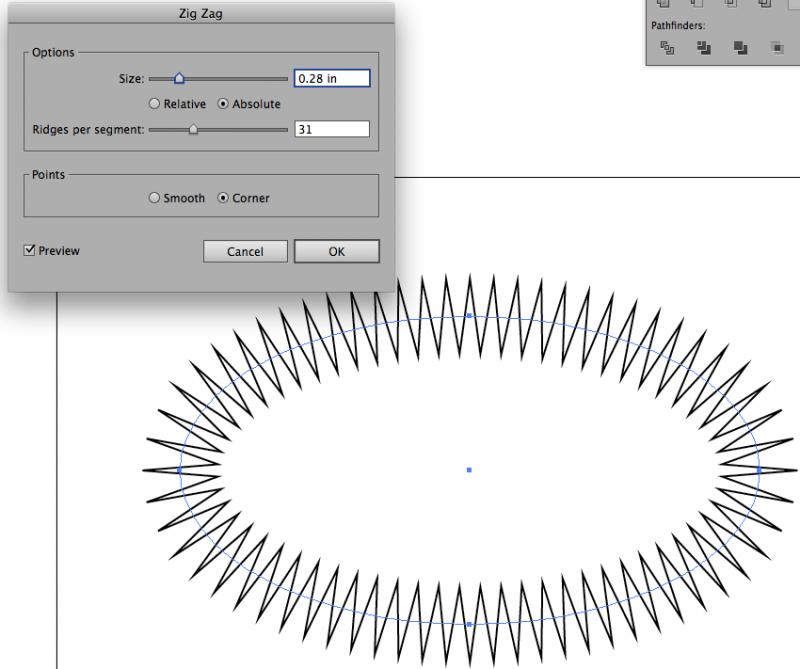This screenshot has height=669, width=800.
Task: Click the Pathfinders: label
Action: tap(678, 25)
